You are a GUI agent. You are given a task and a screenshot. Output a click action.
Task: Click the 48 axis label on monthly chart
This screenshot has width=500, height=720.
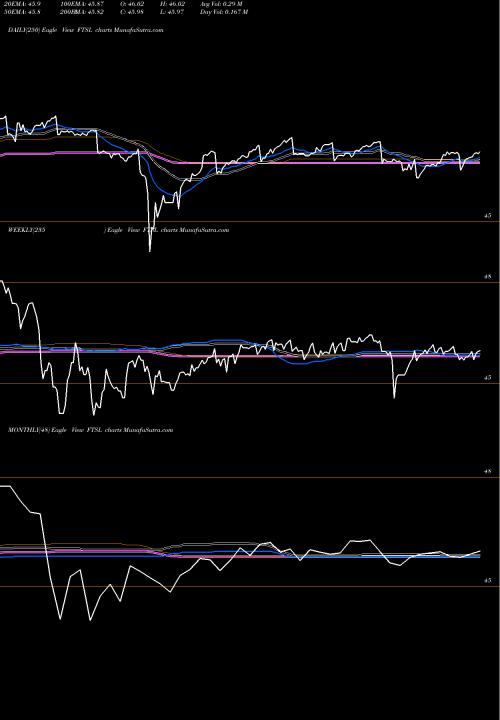(x=488, y=471)
